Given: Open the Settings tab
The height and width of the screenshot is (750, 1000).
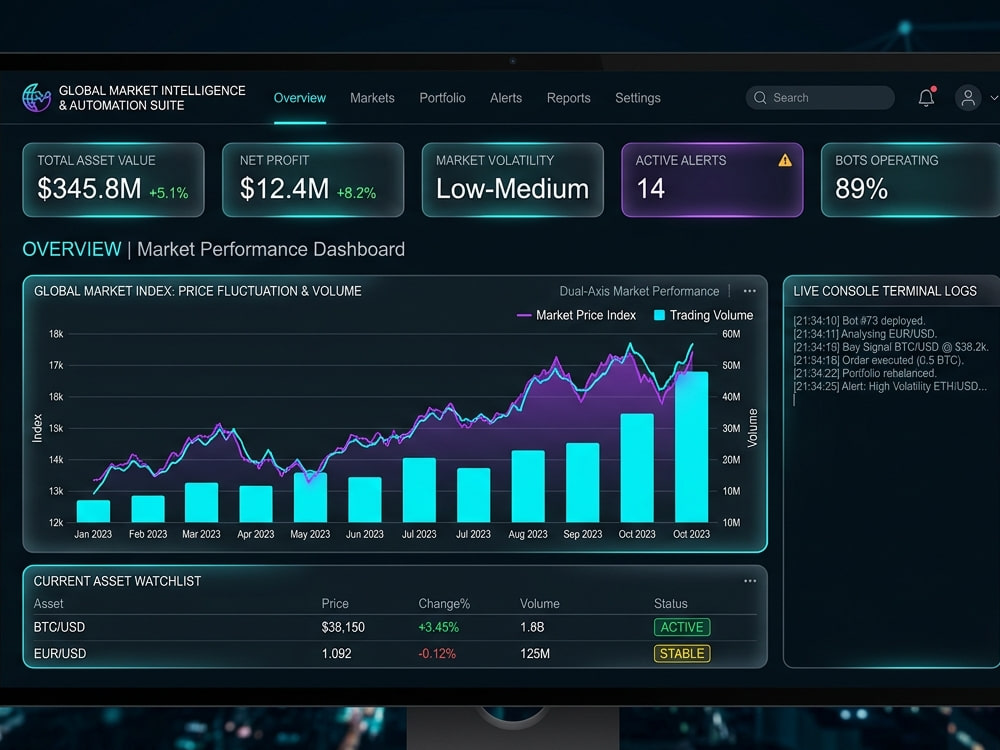Looking at the screenshot, I should [637, 98].
